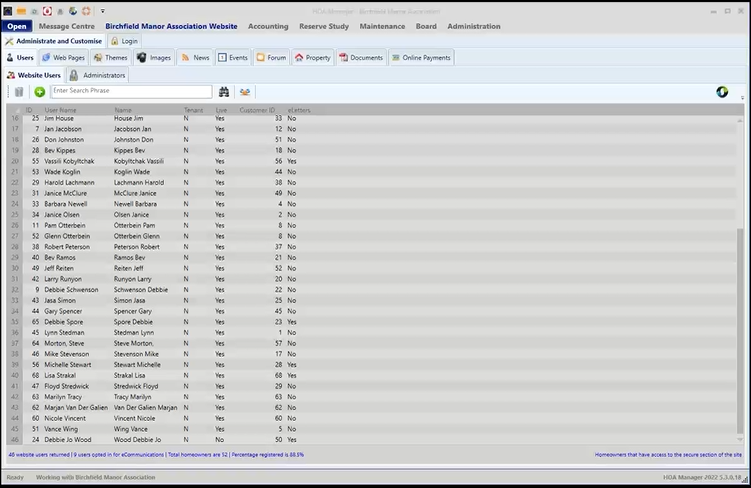Click the vertical scrollbar thumb of the user list
The width and height of the screenshot is (751, 488).
[740, 330]
